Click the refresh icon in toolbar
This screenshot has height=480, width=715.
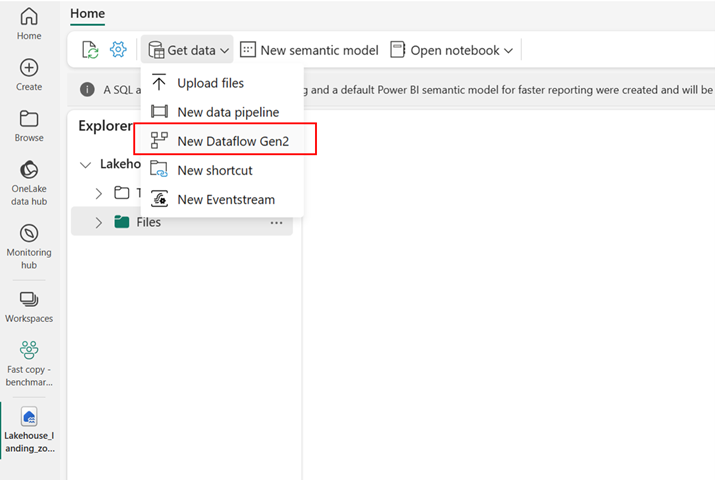click(x=90, y=50)
